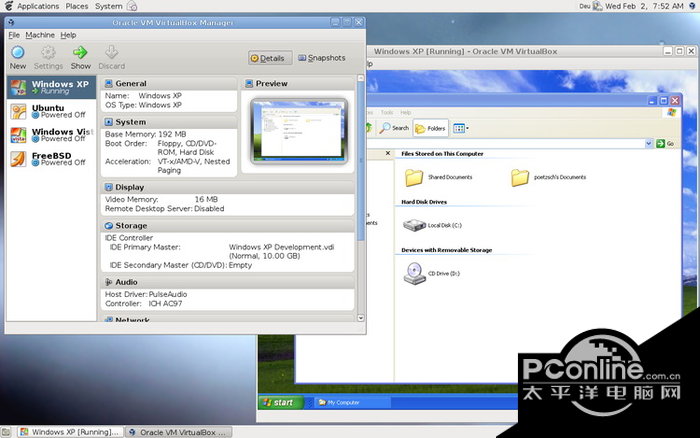Switch to the Details view

[270, 58]
